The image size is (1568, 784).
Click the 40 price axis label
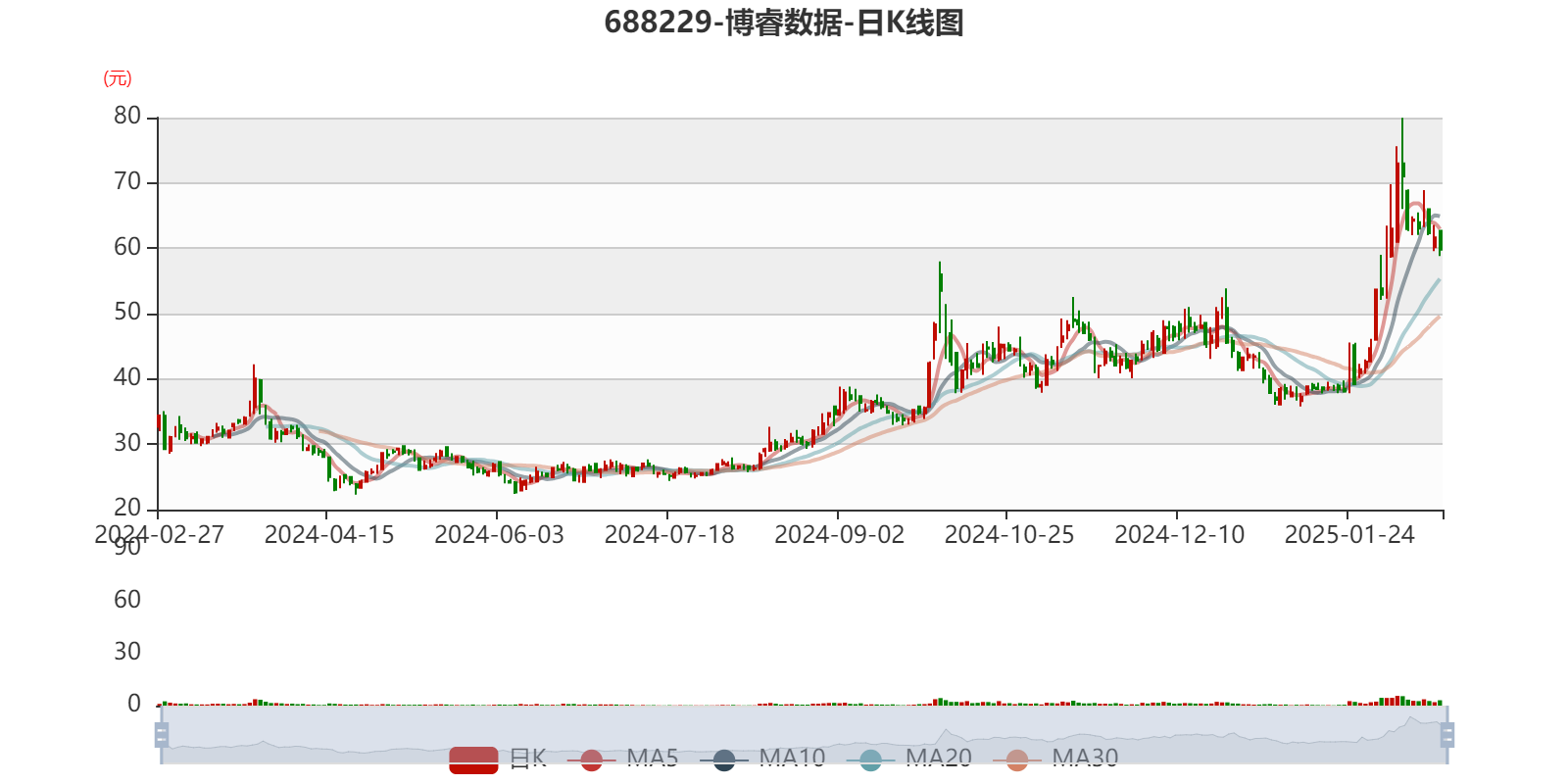click(127, 378)
